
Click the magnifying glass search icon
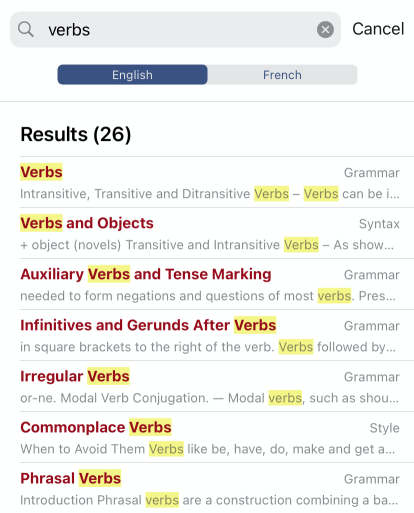(x=26, y=30)
